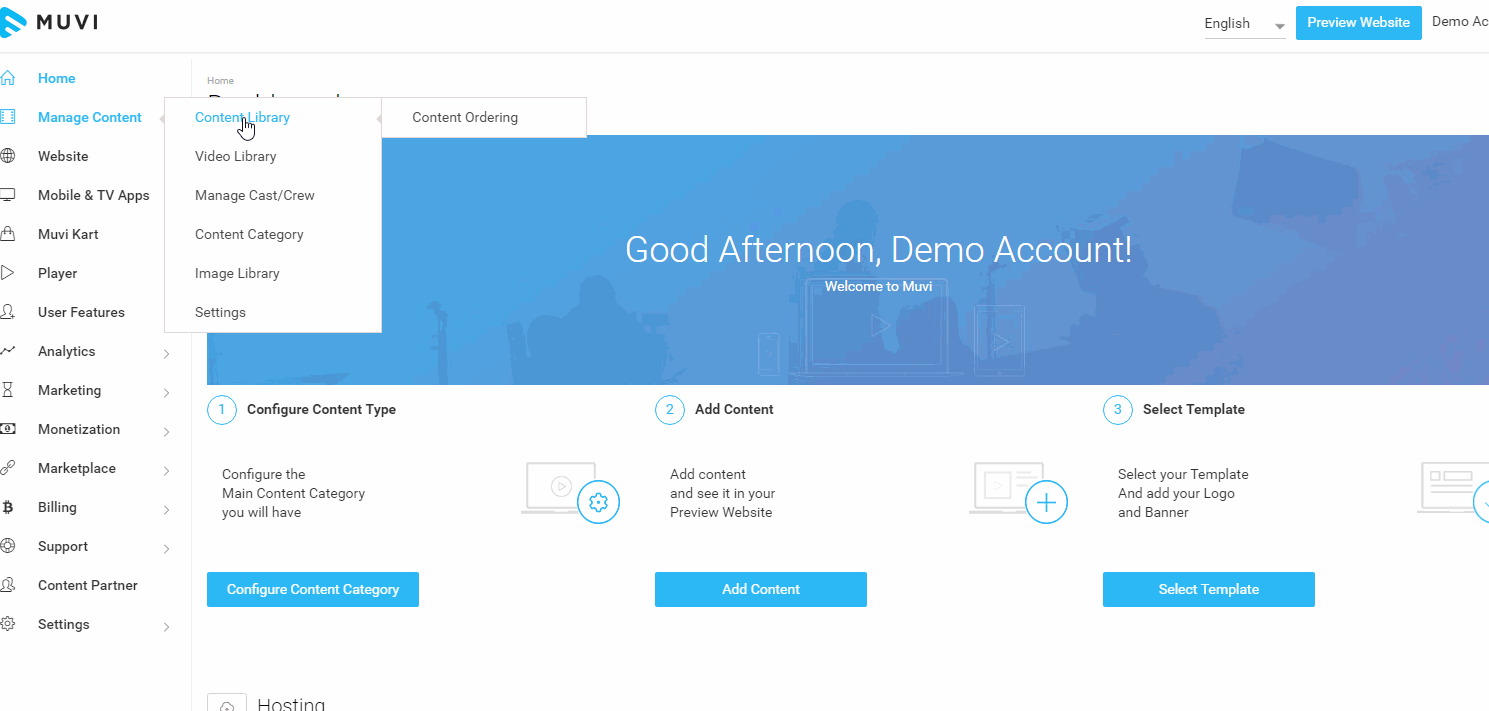
Task: Expand the Analytics chevron
Action: (167, 353)
